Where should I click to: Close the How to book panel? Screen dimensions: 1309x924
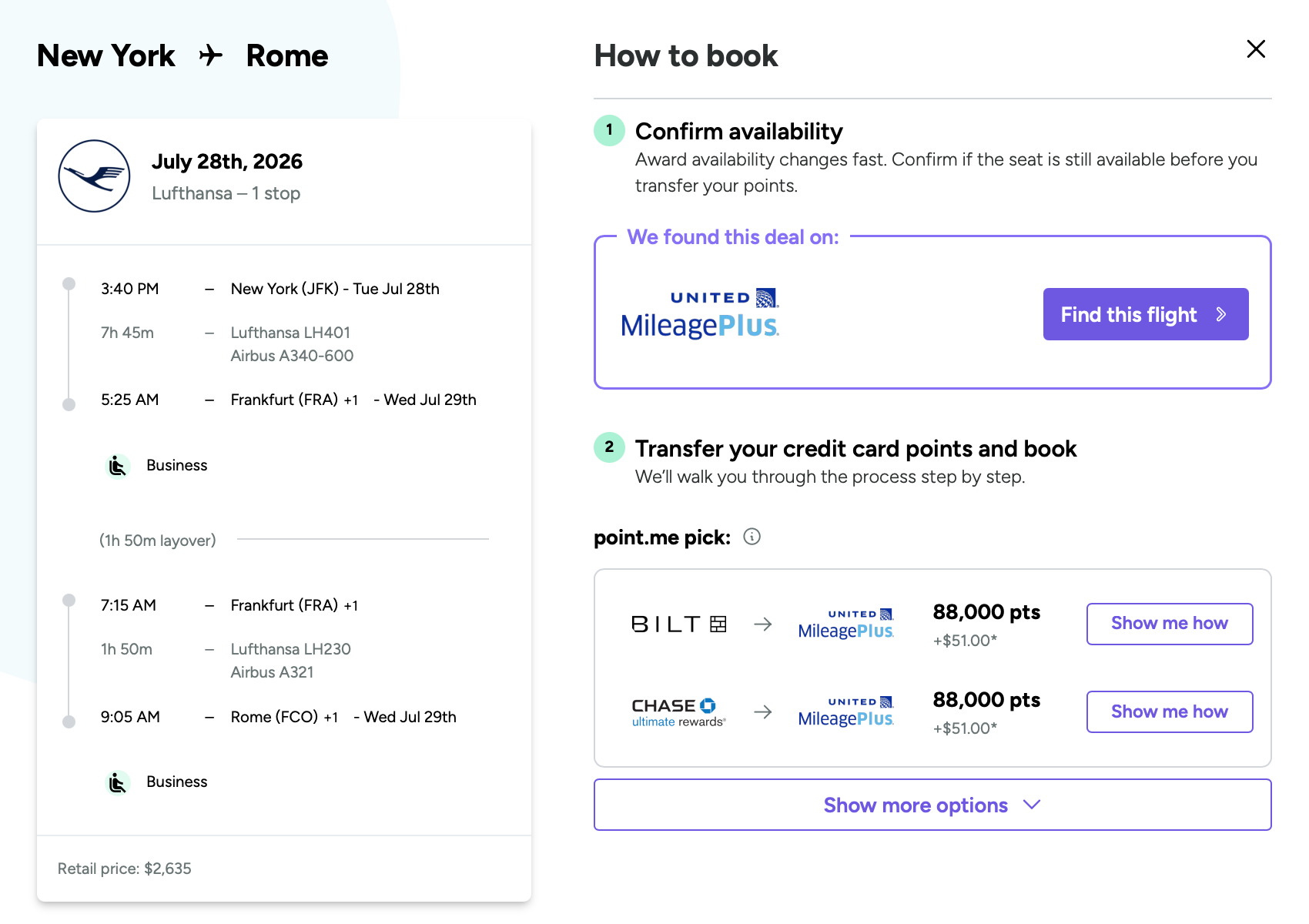point(1255,49)
